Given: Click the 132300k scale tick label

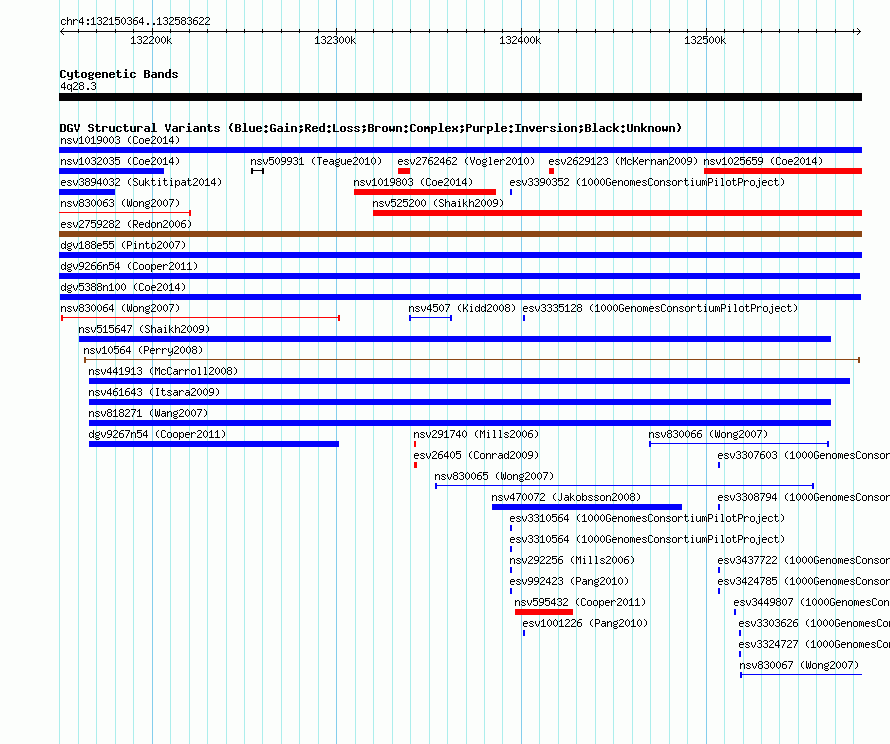Looking at the screenshot, I should [x=335, y=40].
